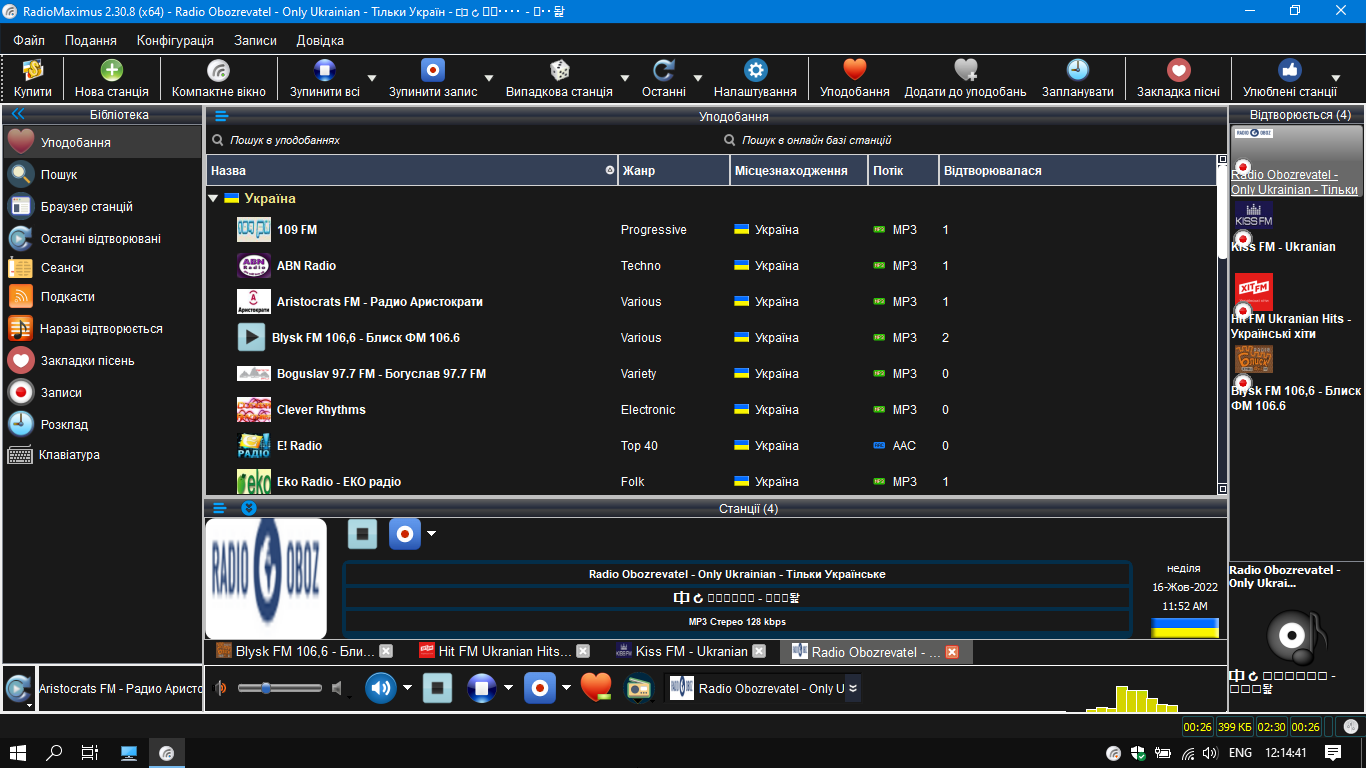Viewport: 1366px width, 768px height.
Task: Open Наразі відтворюється in the sidebar
Action: click(102, 328)
